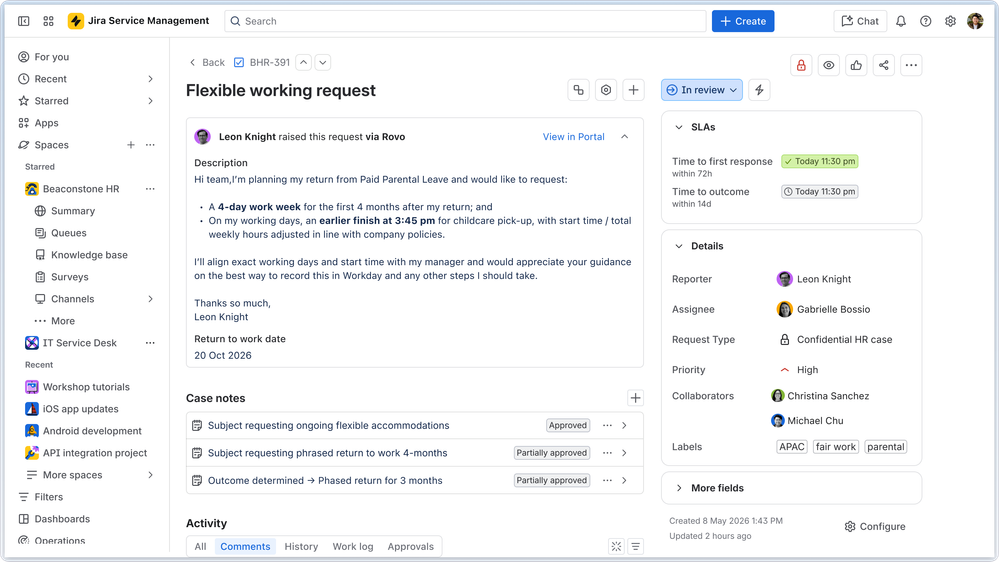Open the settings gear in top bar
999x562 pixels.
tap(951, 21)
